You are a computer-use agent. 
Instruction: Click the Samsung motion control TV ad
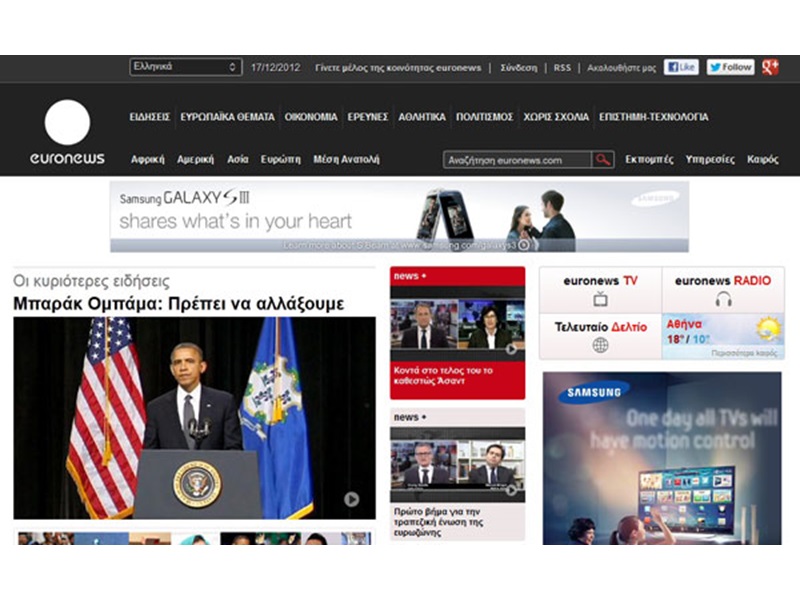pyautogui.click(x=662, y=458)
